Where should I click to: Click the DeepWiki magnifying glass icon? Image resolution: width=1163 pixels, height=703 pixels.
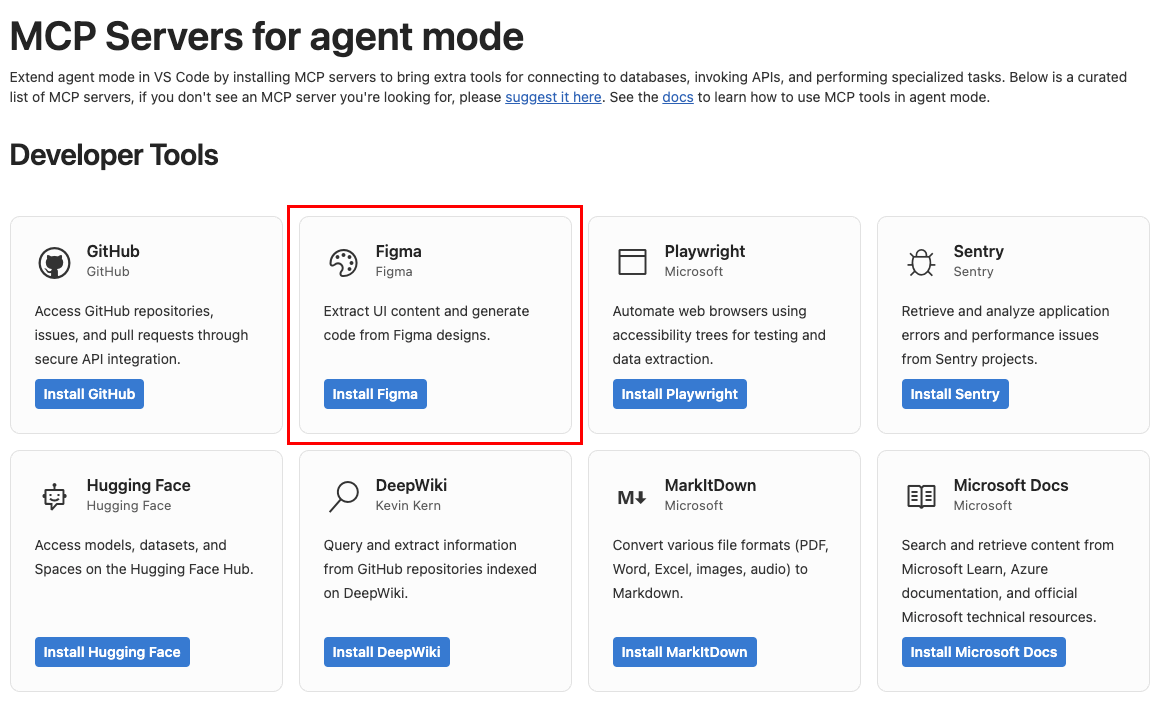[x=343, y=496]
